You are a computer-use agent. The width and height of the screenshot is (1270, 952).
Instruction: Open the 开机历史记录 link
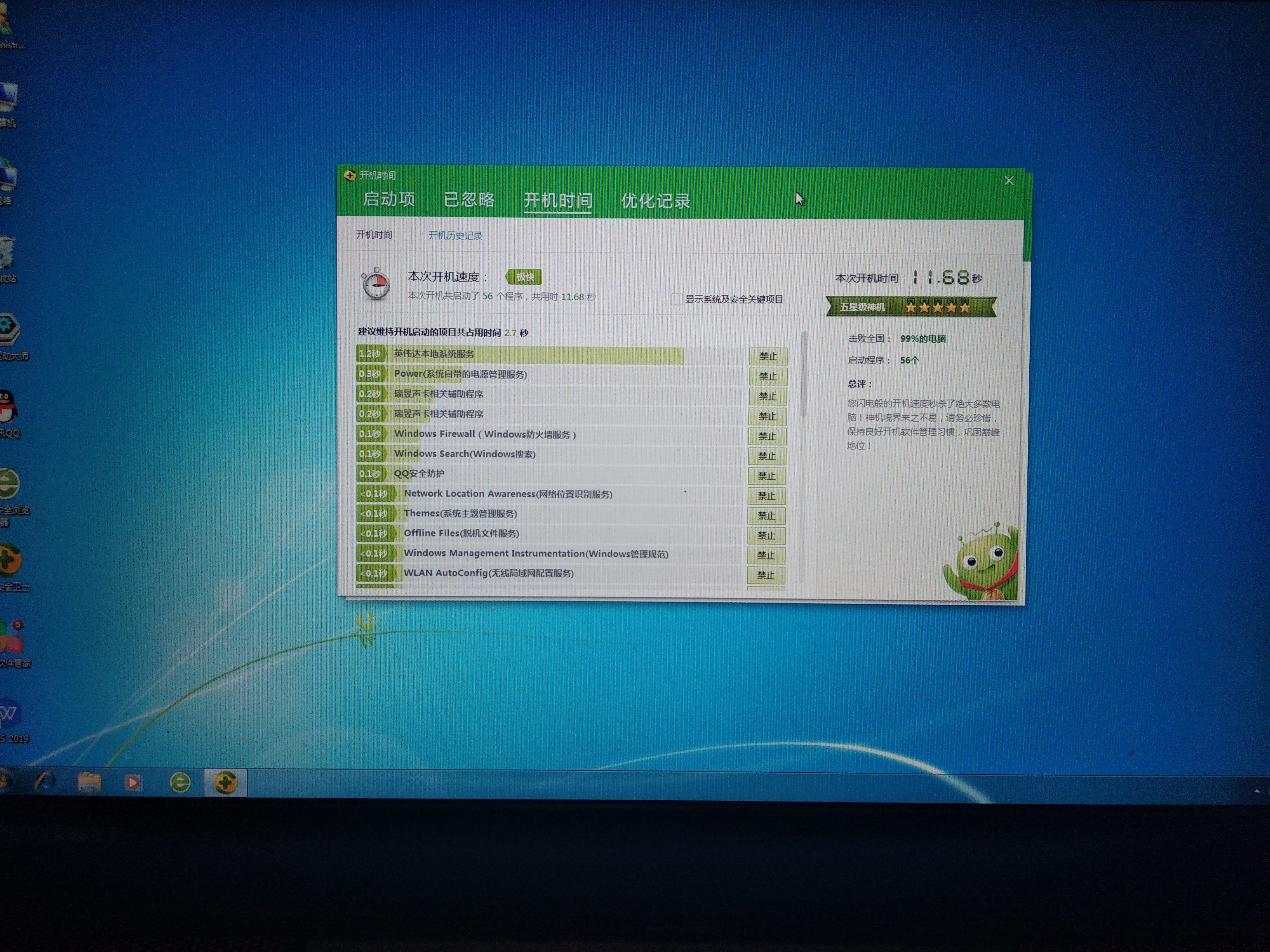pos(455,236)
